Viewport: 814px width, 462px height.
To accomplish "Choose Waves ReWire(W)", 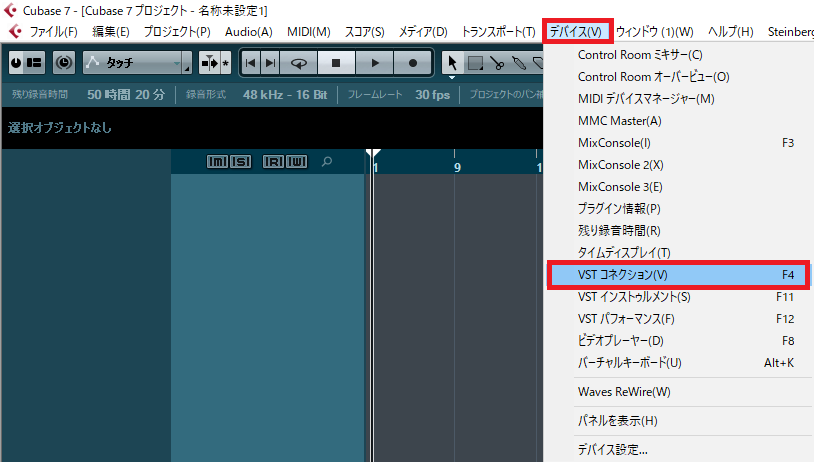I will tap(678, 392).
